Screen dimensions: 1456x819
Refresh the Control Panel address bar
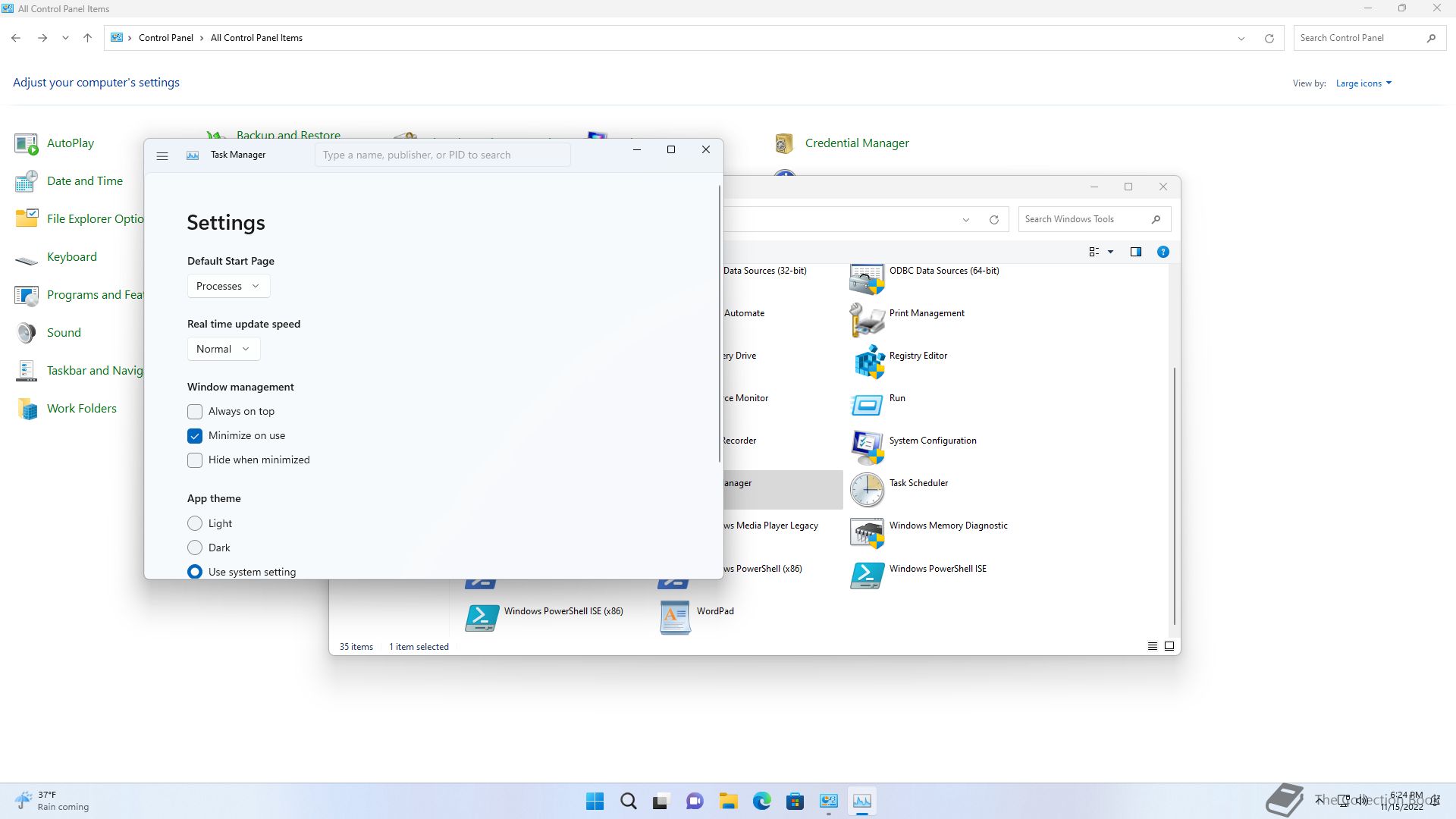click(1269, 38)
